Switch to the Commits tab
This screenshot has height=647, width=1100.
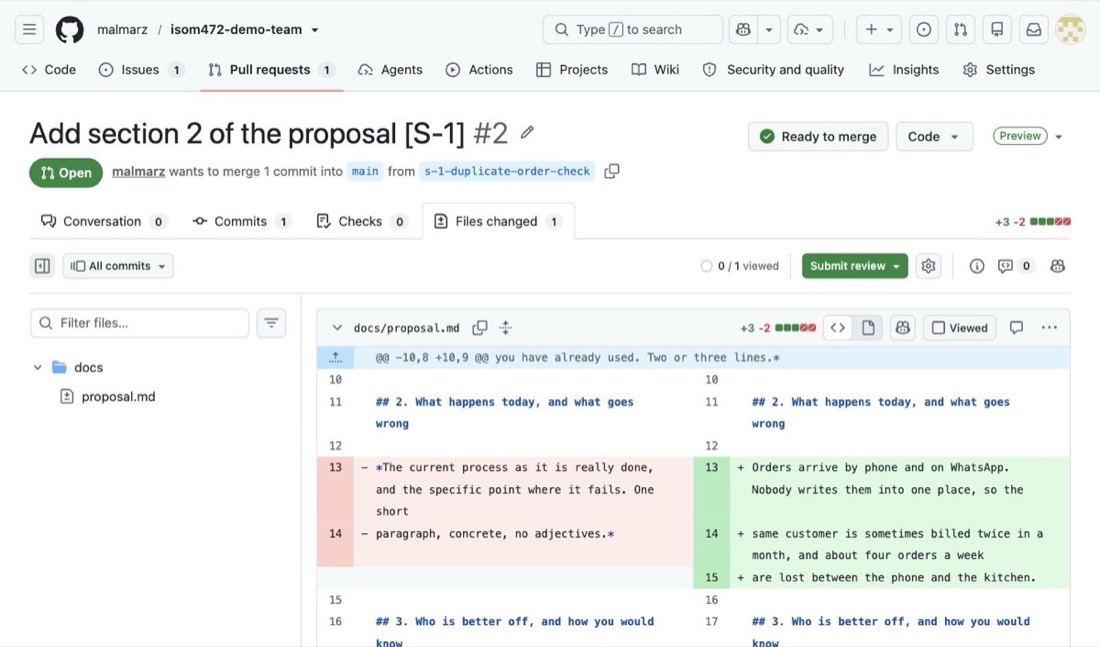click(241, 221)
